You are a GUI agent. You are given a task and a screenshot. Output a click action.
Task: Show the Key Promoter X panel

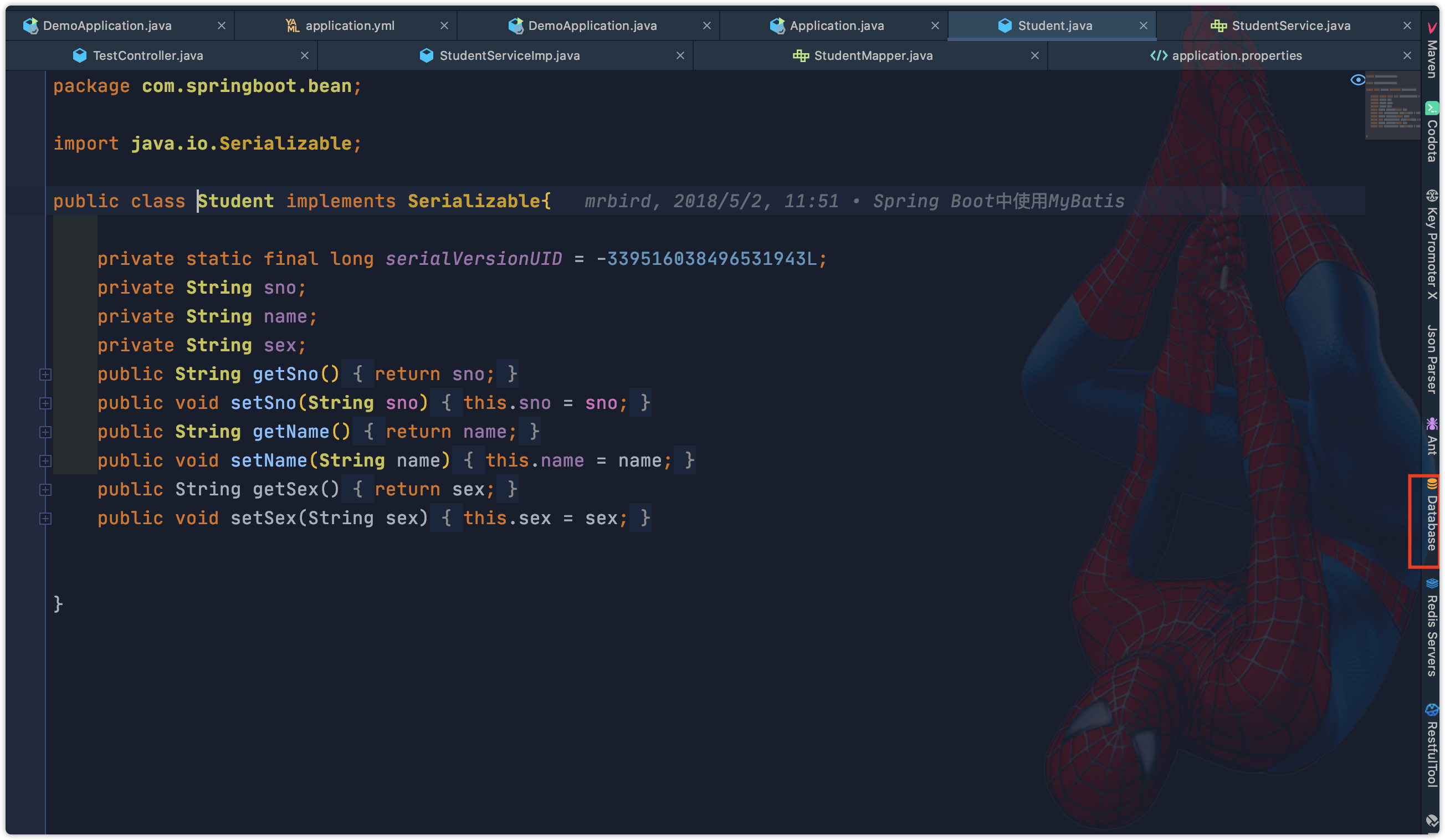click(1432, 244)
